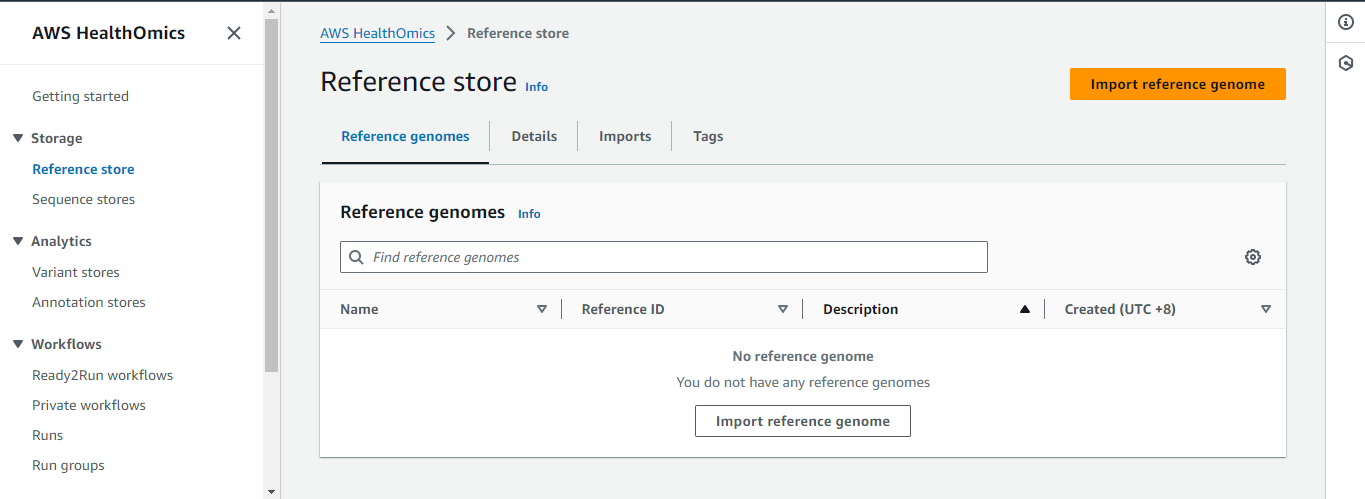Open Annotation stores in sidebar
This screenshot has height=499, width=1365.
click(x=88, y=302)
